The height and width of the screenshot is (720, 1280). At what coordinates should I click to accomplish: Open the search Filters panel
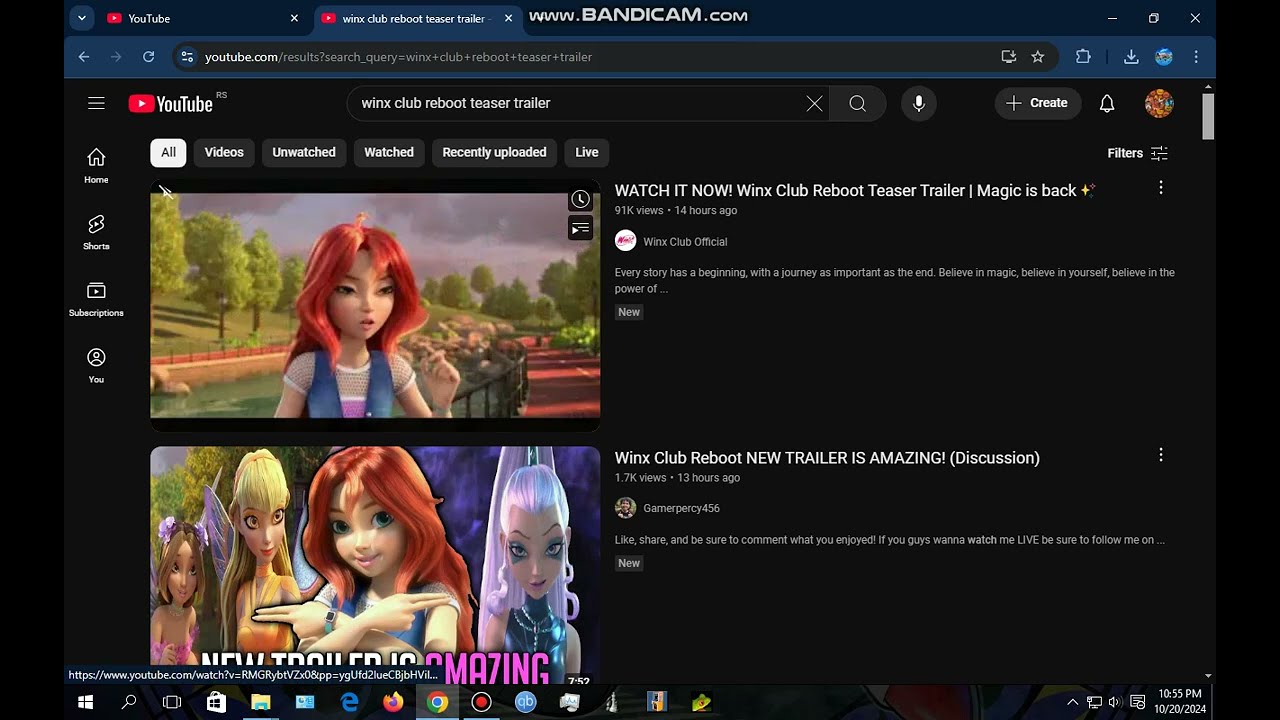point(1138,153)
